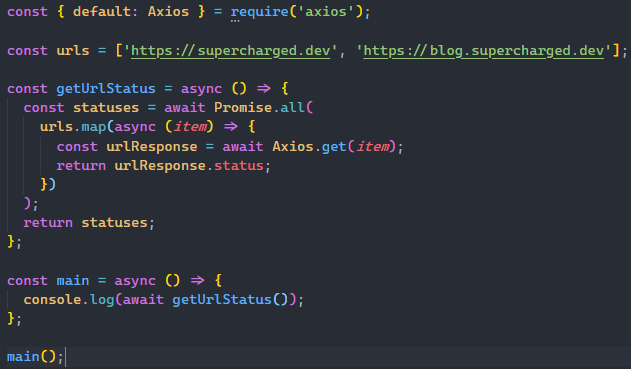Click the require keyword on first line
This screenshot has width=631, height=369.
pos(260,12)
